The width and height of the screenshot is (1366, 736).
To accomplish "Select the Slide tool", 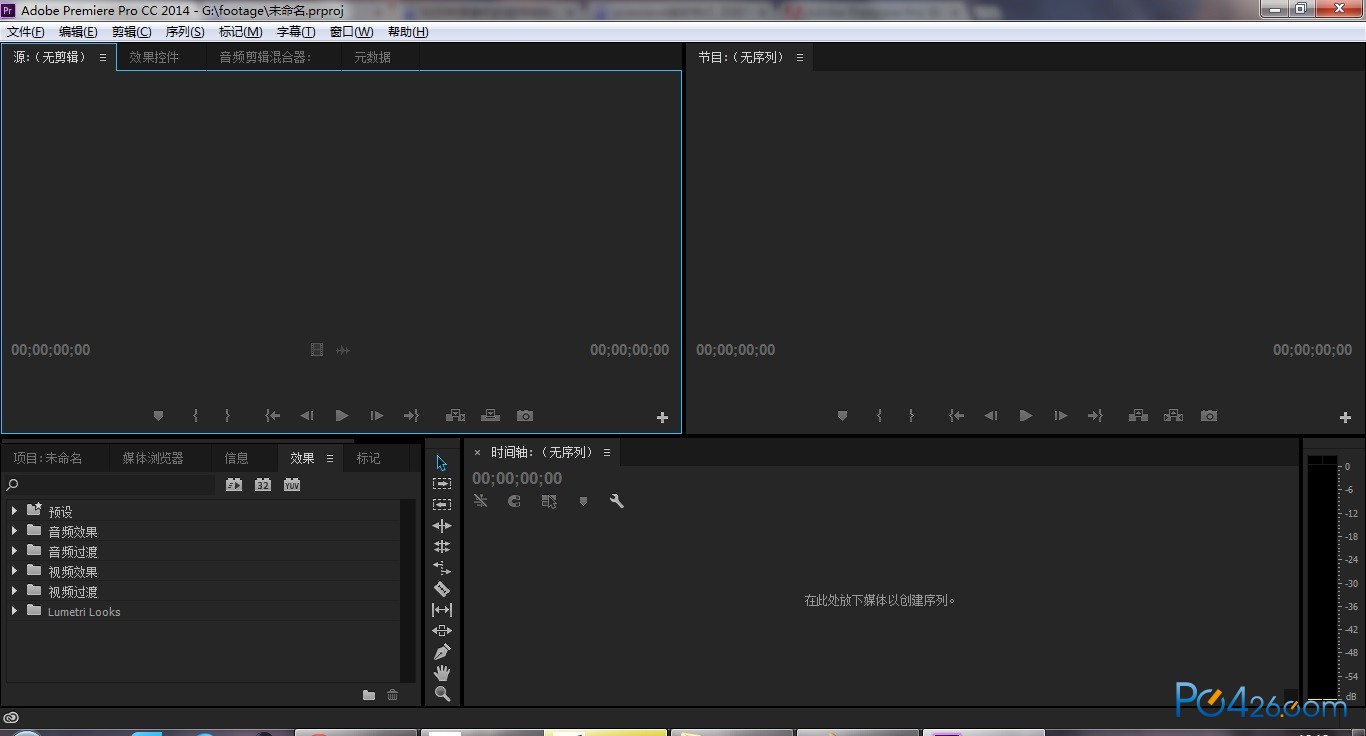I will (x=442, y=631).
